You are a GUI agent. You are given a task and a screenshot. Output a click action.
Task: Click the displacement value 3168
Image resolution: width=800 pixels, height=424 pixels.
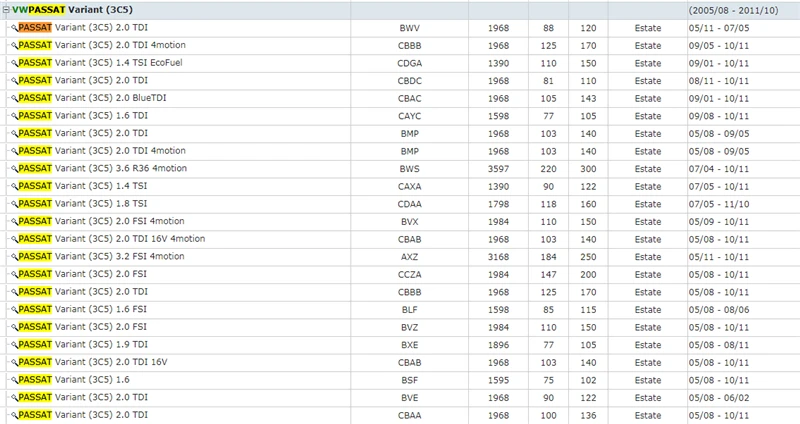click(498, 257)
